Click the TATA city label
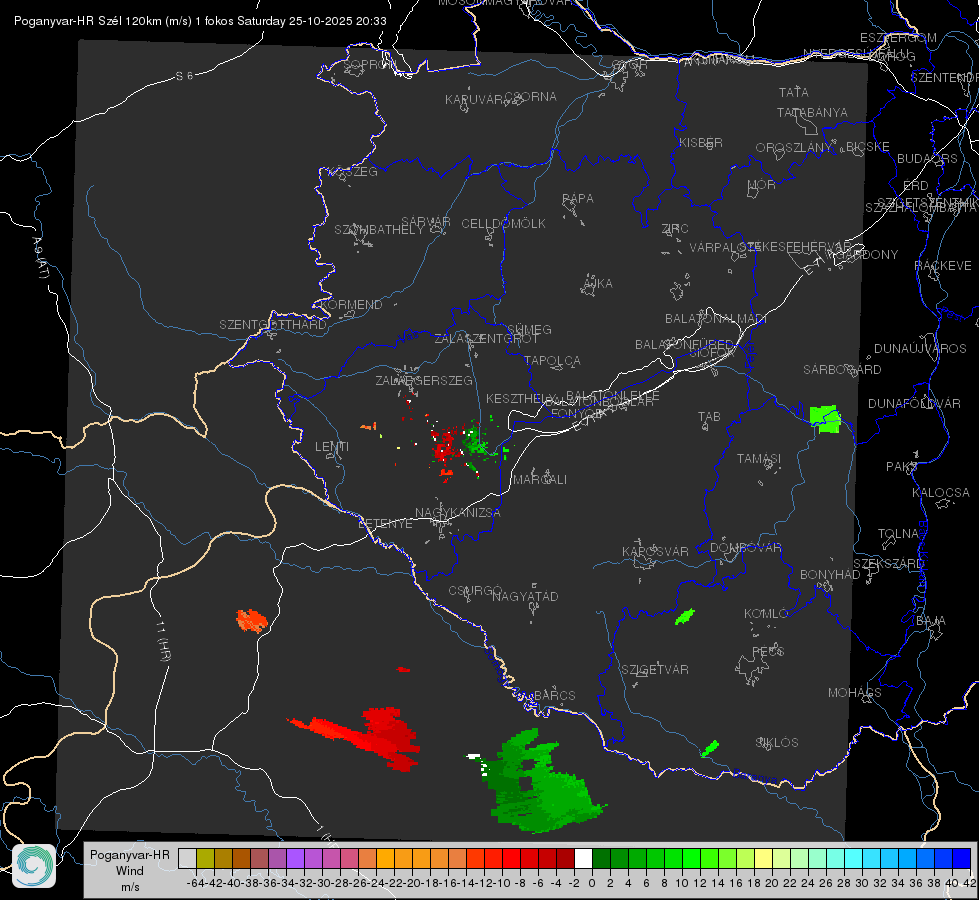 (x=794, y=92)
